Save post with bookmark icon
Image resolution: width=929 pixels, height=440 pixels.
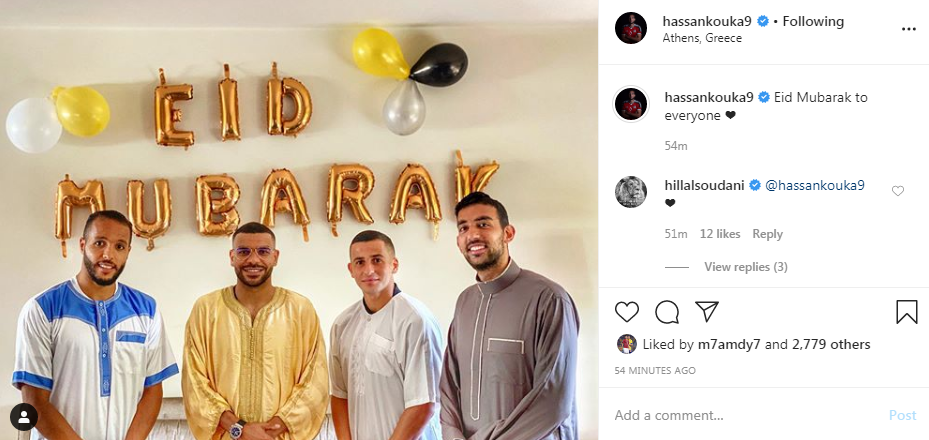906,311
